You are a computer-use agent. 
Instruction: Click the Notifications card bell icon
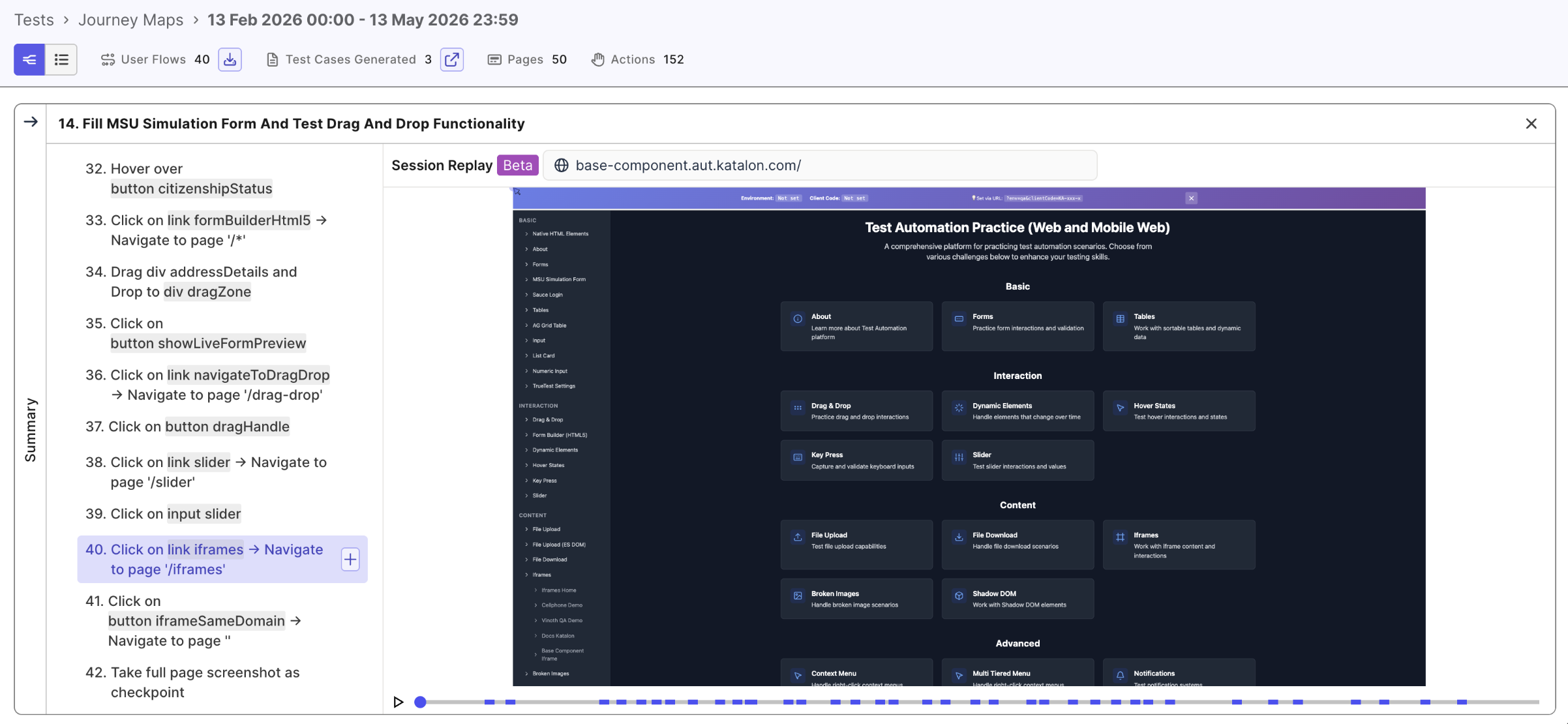(x=1120, y=676)
